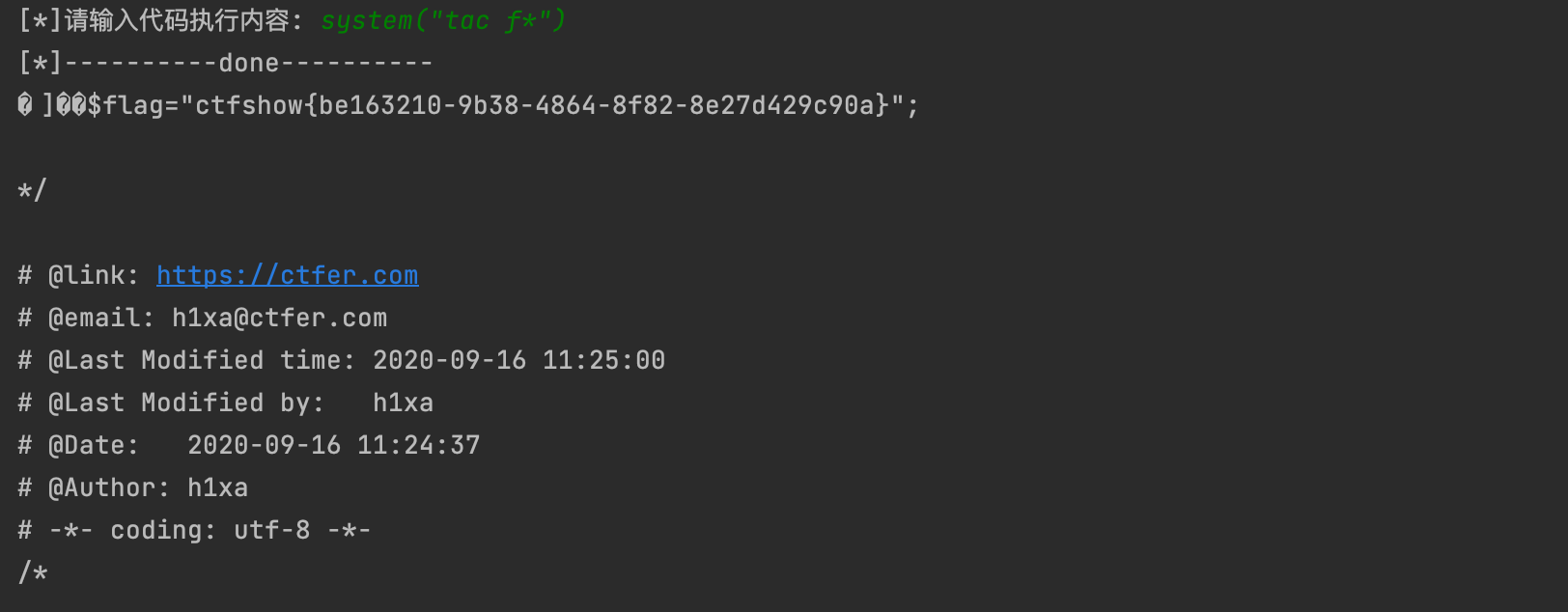This screenshot has width=1568, height=612.
Task: Click the date value 2020-09-16 11:24:37
Action: coord(334,446)
